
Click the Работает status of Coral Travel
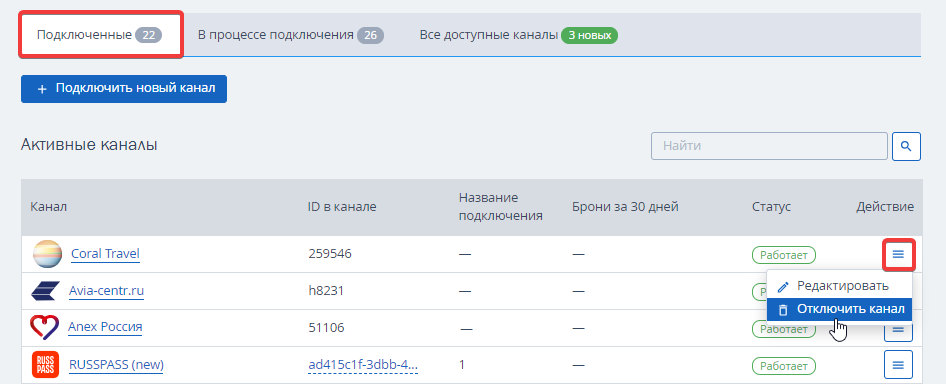784,254
